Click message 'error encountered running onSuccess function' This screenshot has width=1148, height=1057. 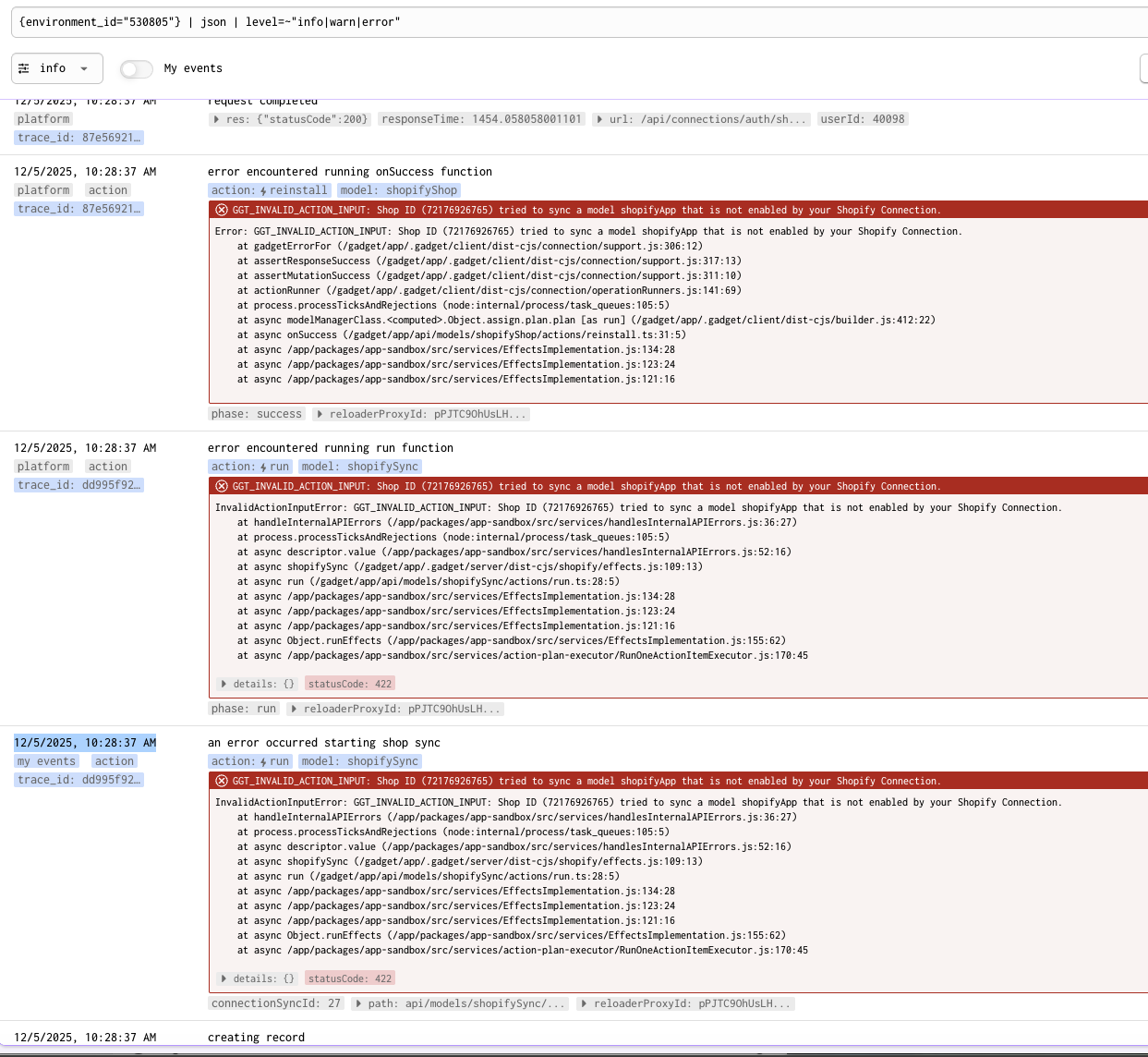click(350, 172)
